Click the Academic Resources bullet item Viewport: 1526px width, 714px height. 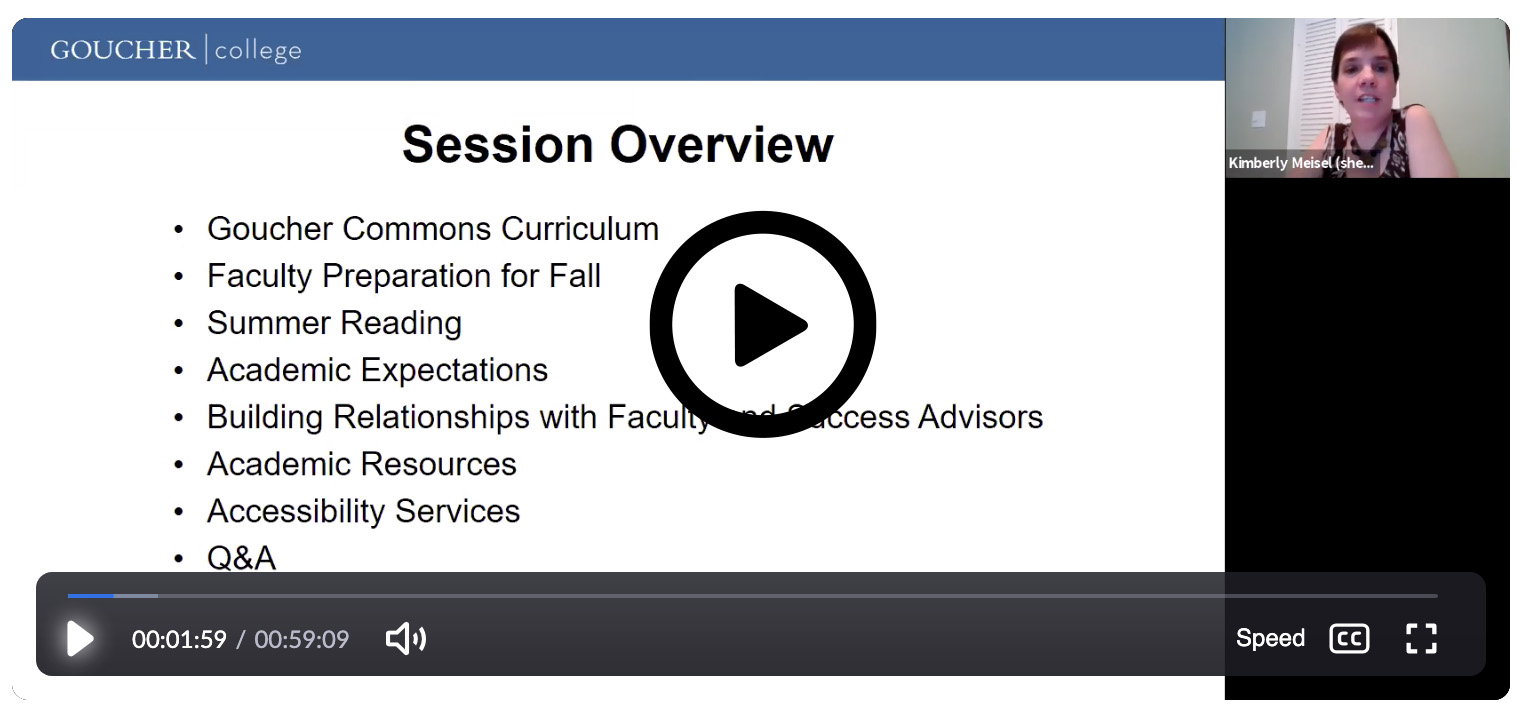[x=361, y=464]
